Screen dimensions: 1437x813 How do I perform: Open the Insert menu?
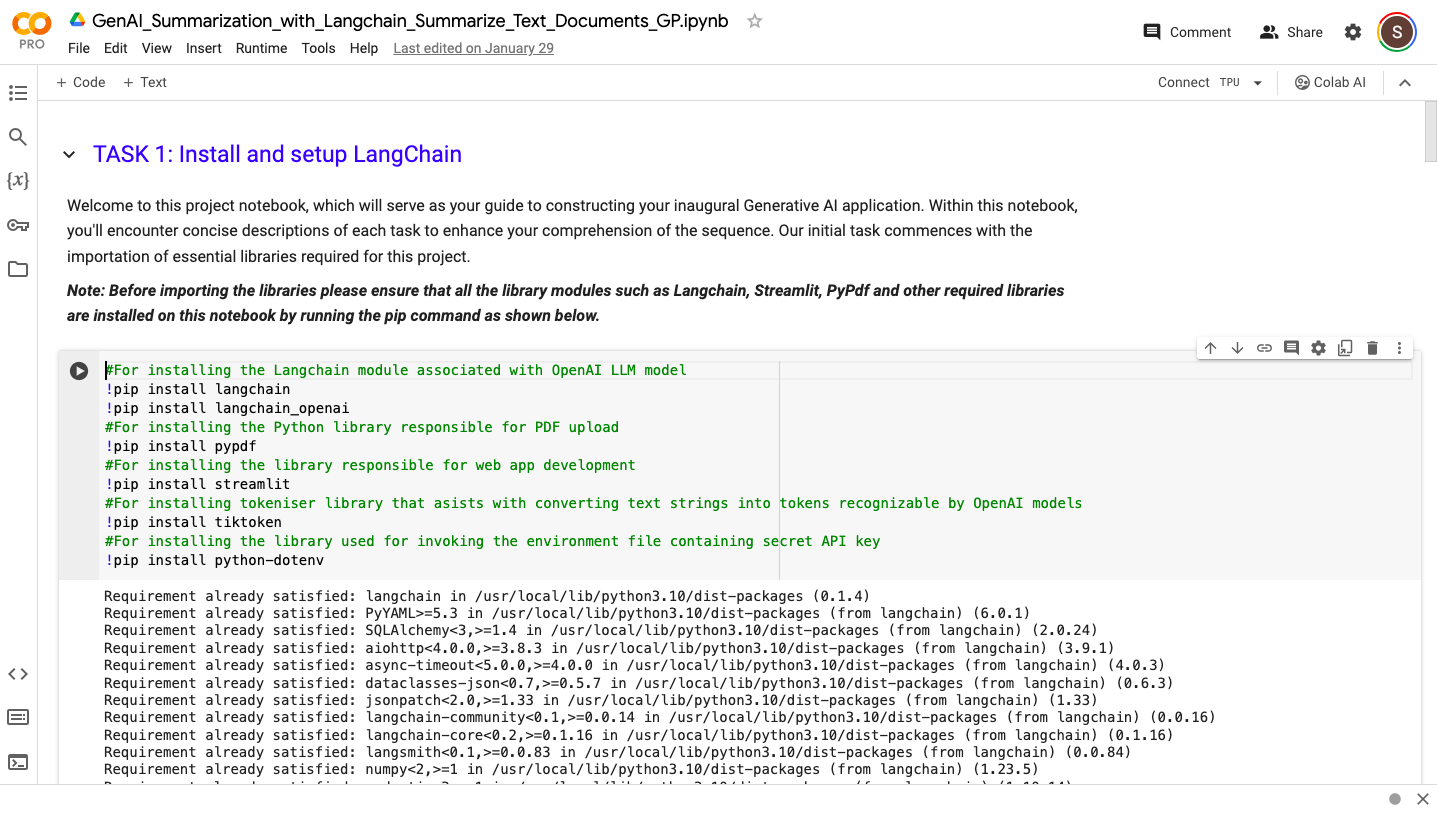tap(204, 48)
